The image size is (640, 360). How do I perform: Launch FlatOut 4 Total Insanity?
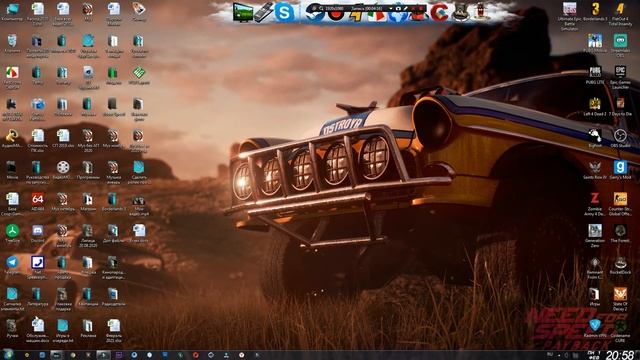click(620, 14)
